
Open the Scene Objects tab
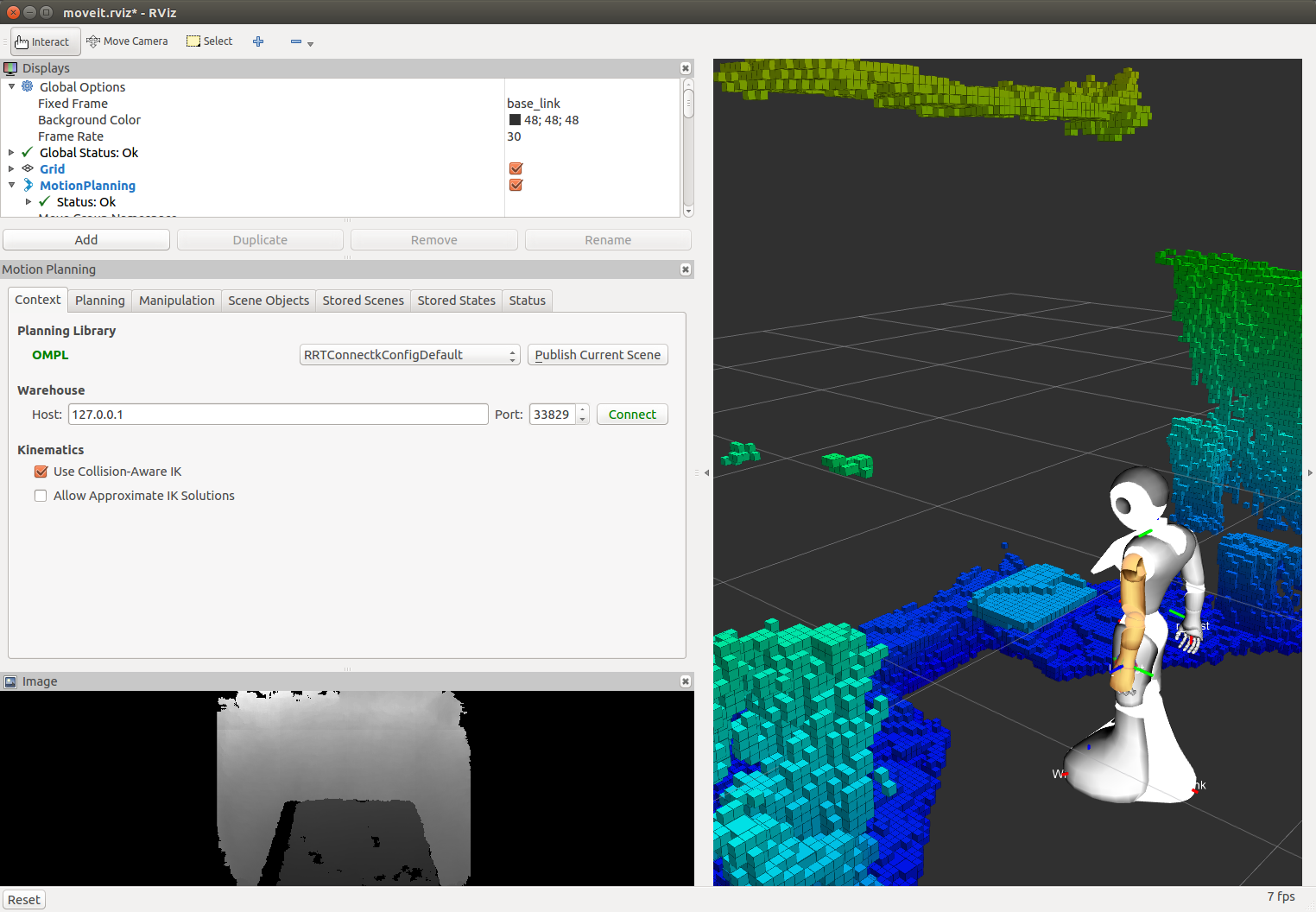click(x=269, y=301)
